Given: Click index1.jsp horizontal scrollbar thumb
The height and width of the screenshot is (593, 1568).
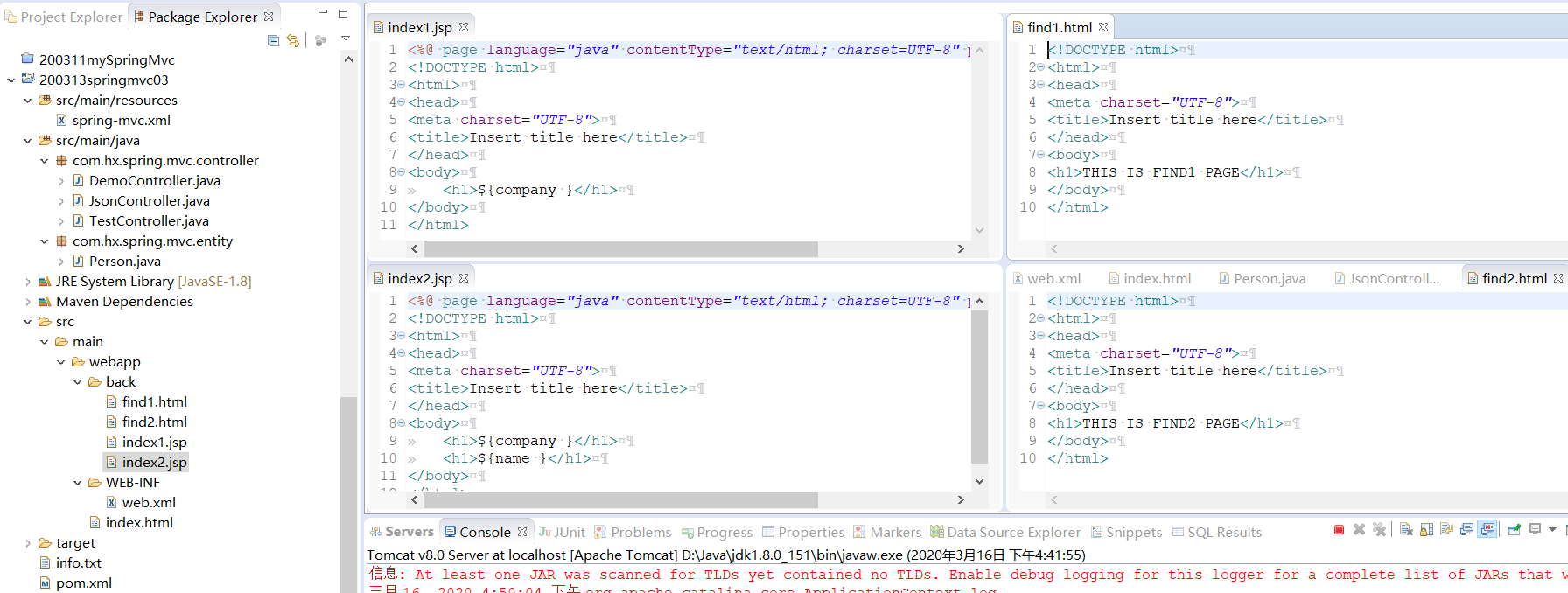Looking at the screenshot, I should (x=621, y=248).
